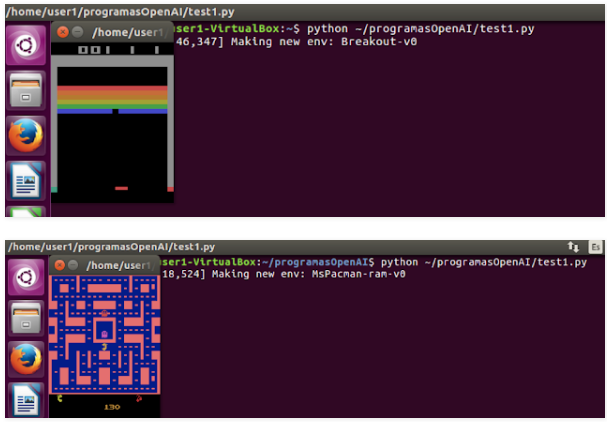Open Ubuntu Dash in bottom screenshot launcher
The width and height of the screenshot is (607, 422).
coord(26,277)
